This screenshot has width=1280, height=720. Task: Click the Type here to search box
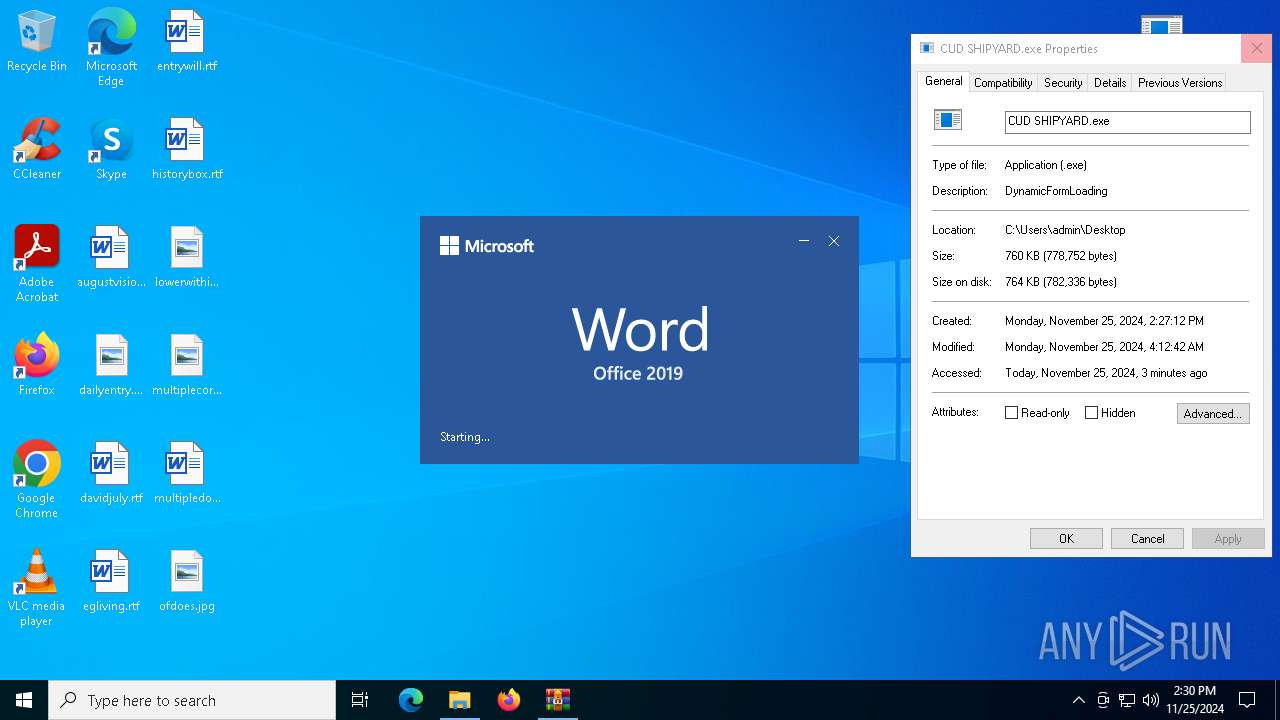coord(192,700)
